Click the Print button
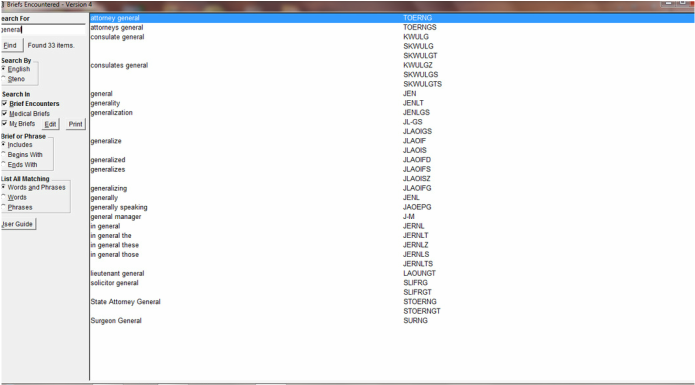Screen dimensions: 695x385 click(75, 124)
